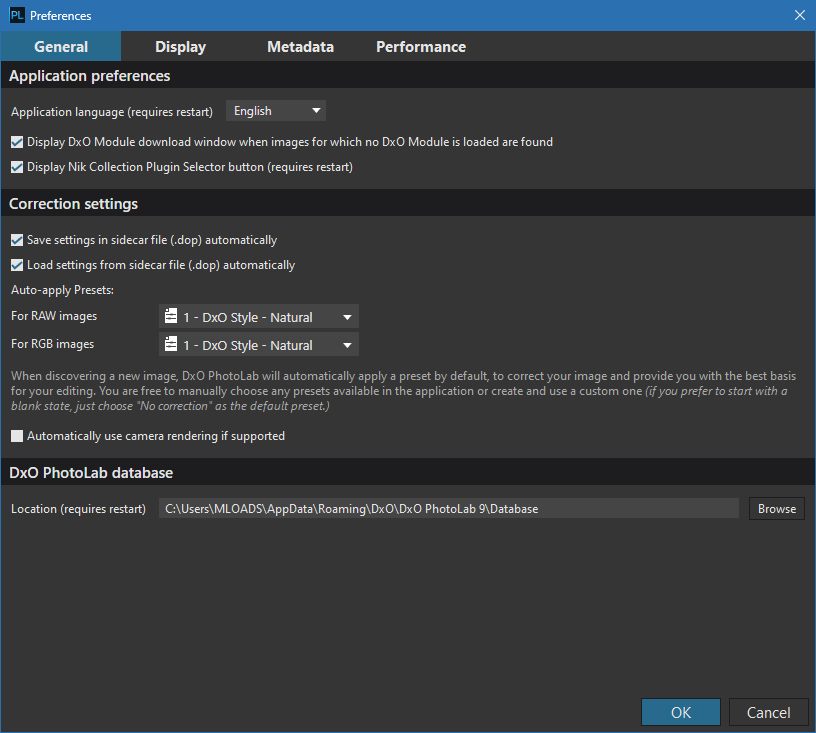Open the Application language dropdown
The image size is (816, 733).
point(276,111)
